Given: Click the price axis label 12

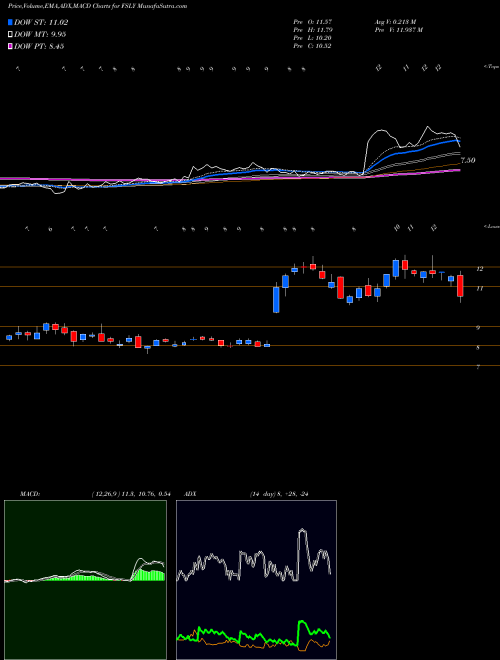Looking at the screenshot, I should pyautogui.click(x=479, y=269).
